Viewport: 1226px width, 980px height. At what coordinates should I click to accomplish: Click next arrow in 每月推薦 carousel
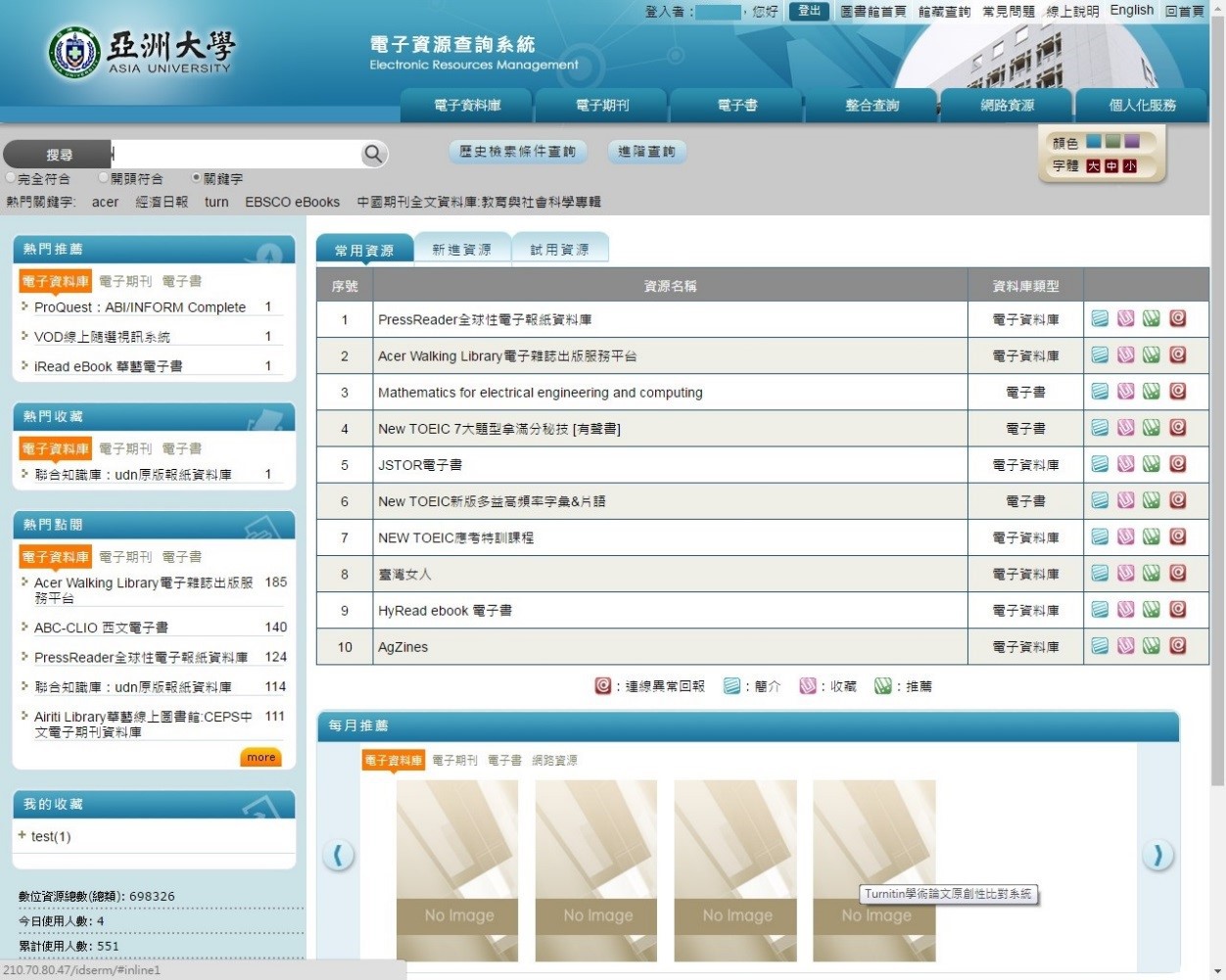point(1157,856)
